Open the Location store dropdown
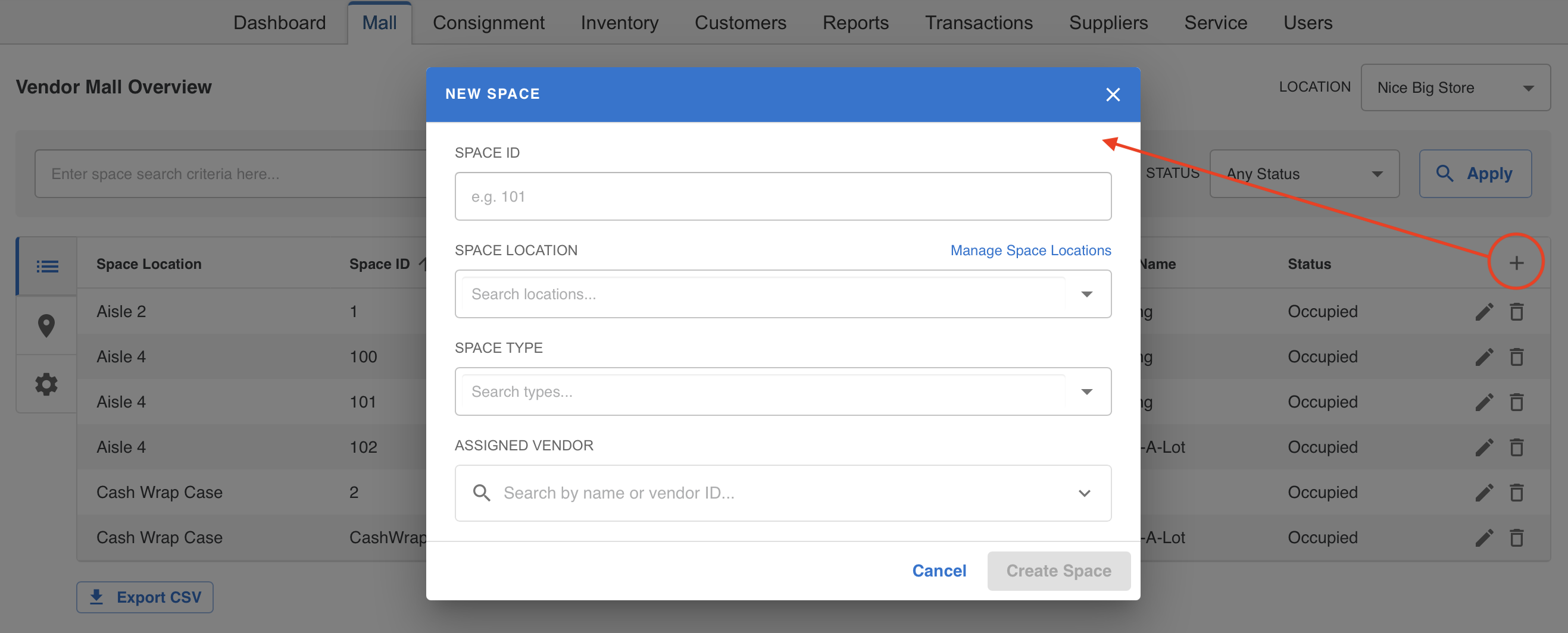 [1455, 87]
